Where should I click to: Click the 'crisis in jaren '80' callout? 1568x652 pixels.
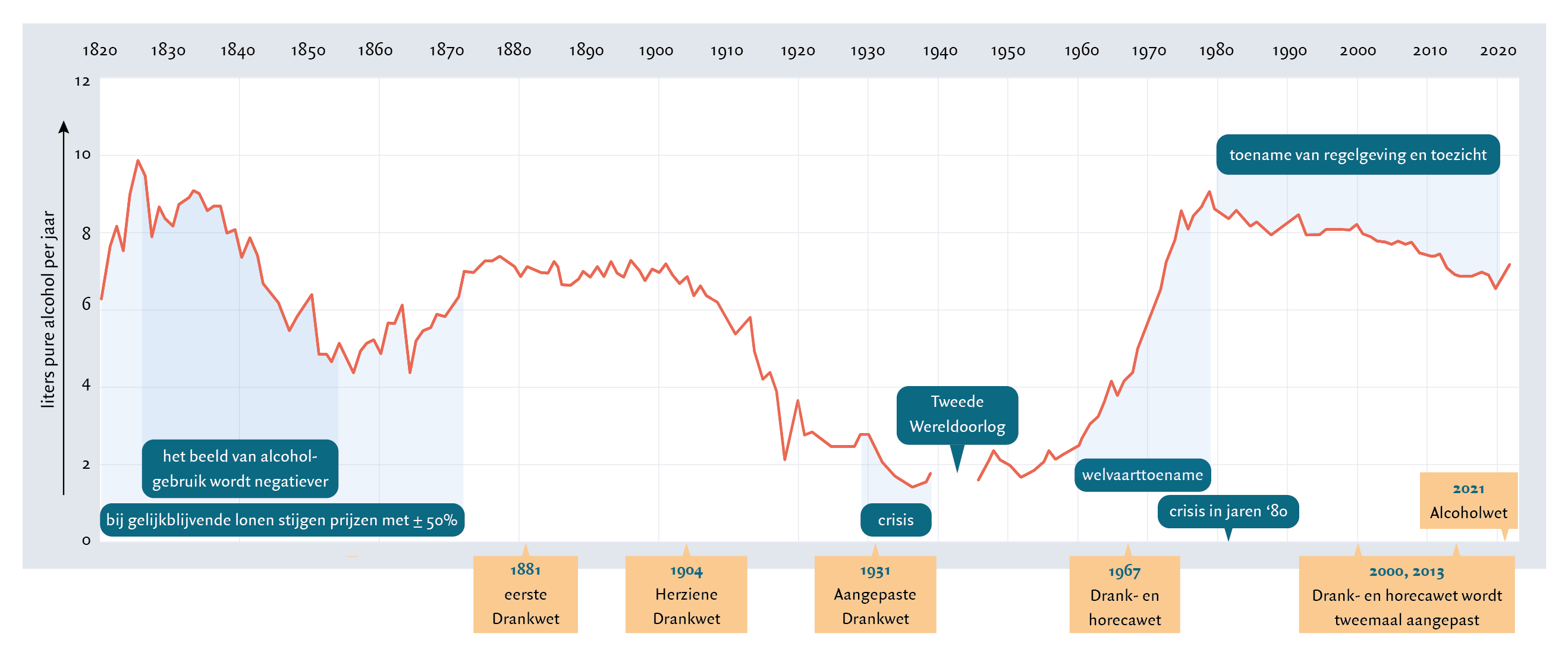(x=1228, y=511)
